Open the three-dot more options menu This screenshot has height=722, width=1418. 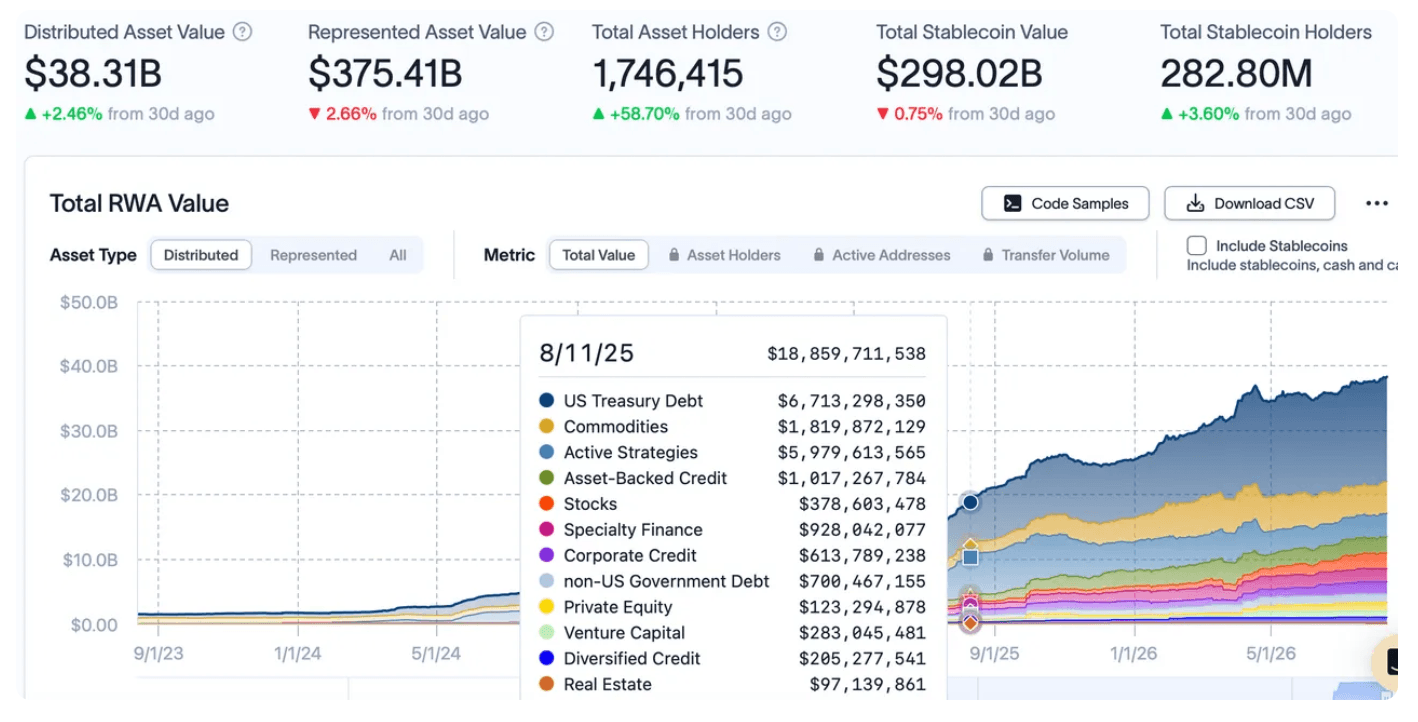click(1377, 203)
